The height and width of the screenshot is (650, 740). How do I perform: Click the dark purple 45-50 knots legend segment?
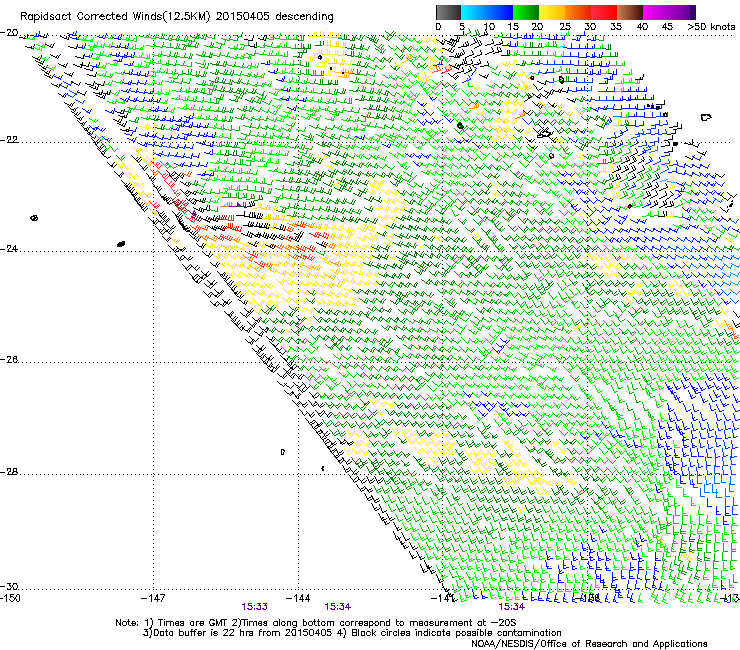tap(682, 12)
